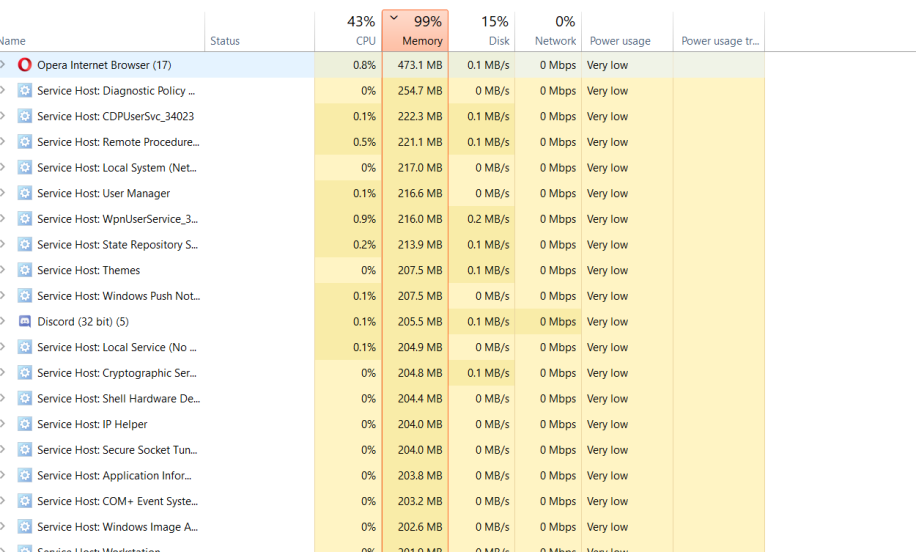
Task: Select the Service Host: COM+ Event Syste row name
Action: pos(117,501)
